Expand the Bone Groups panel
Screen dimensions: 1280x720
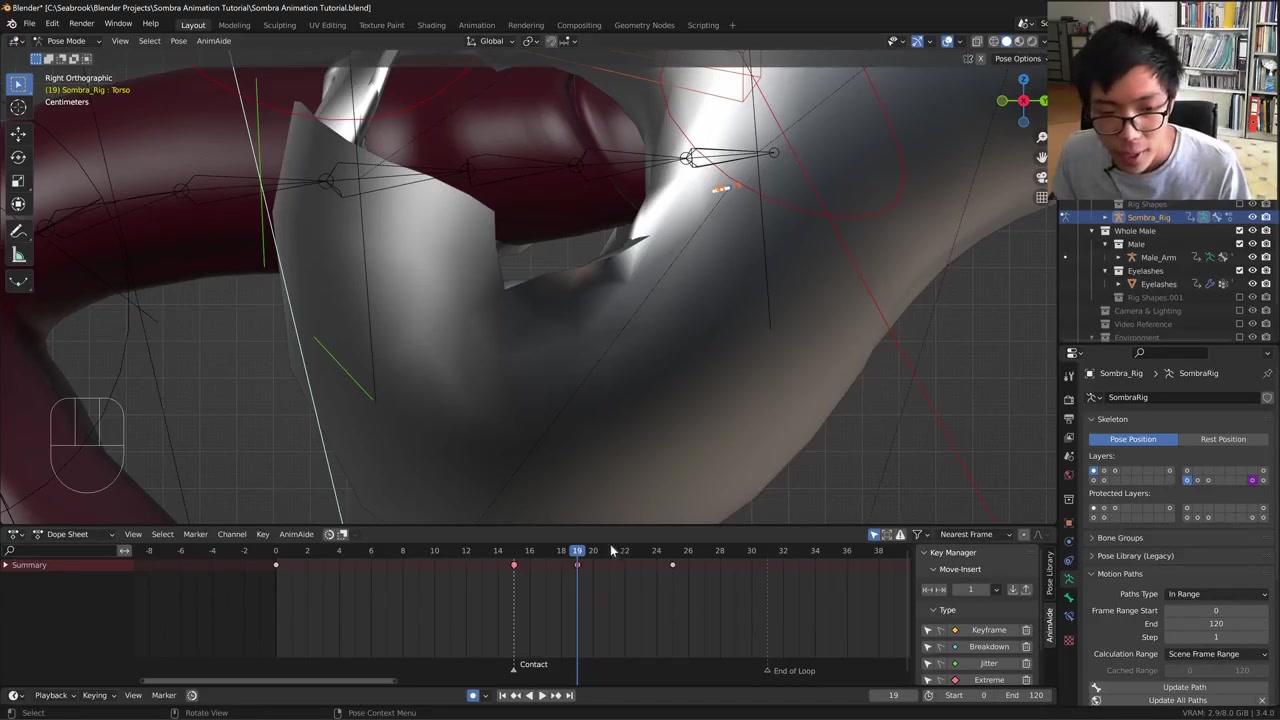[x=1120, y=538]
